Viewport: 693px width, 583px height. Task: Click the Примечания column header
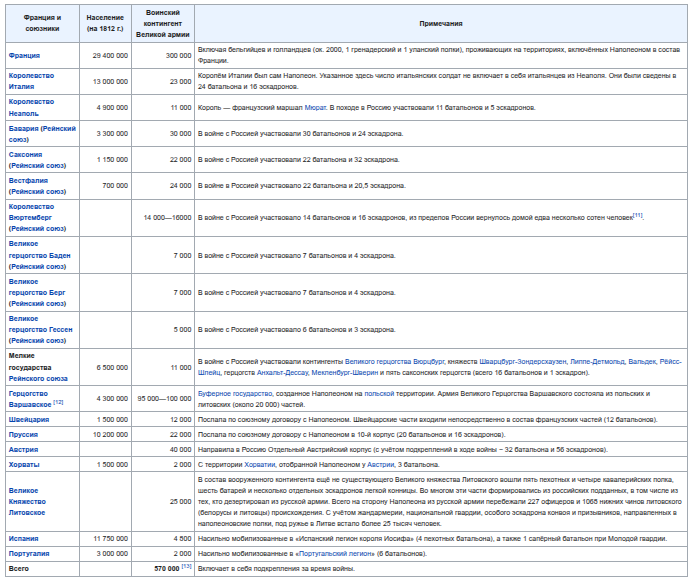click(441, 23)
